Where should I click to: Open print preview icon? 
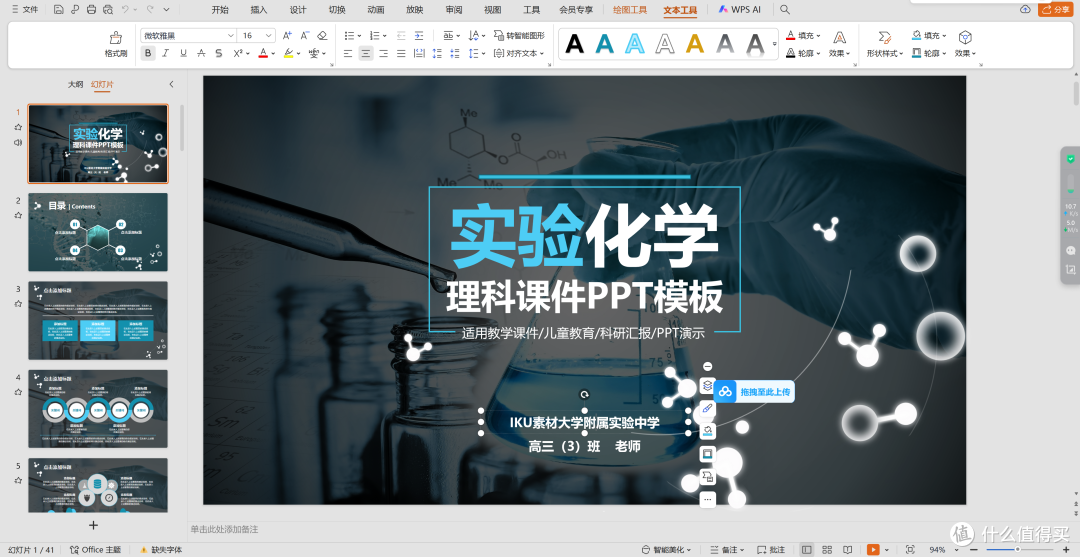(107, 10)
